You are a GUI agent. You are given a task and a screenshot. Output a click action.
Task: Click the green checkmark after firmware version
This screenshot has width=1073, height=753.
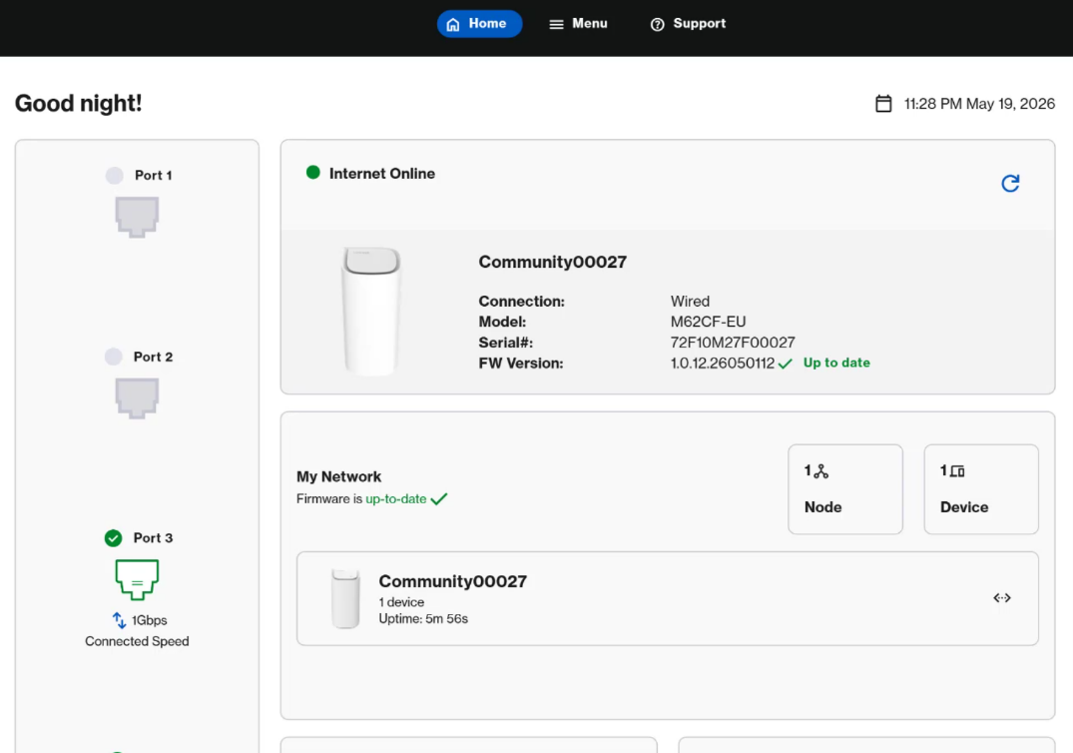(785, 363)
